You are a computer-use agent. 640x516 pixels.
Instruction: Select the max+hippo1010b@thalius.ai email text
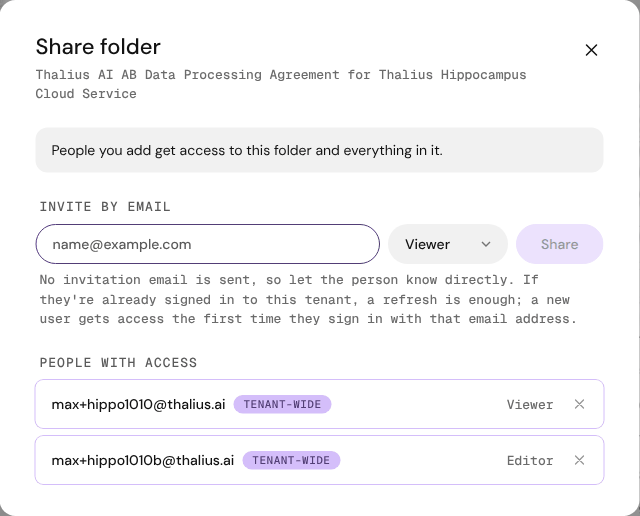pyautogui.click(x=143, y=460)
